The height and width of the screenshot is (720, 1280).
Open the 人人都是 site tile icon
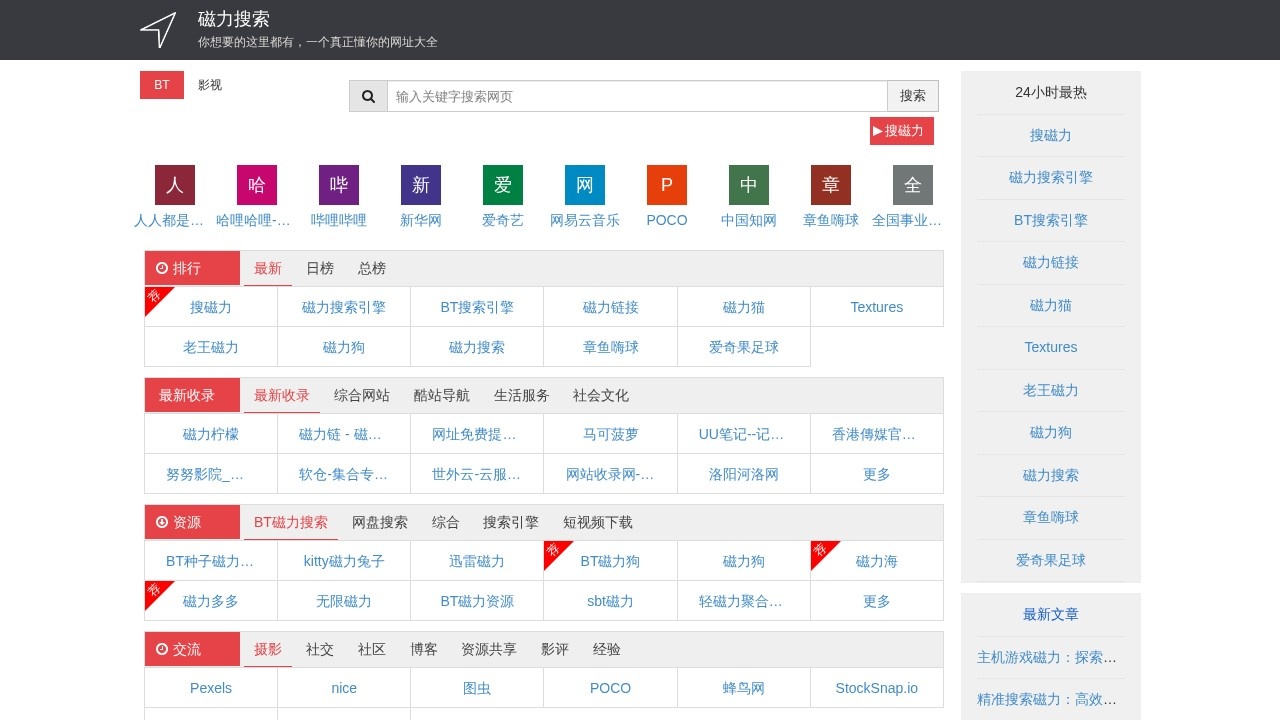click(175, 185)
